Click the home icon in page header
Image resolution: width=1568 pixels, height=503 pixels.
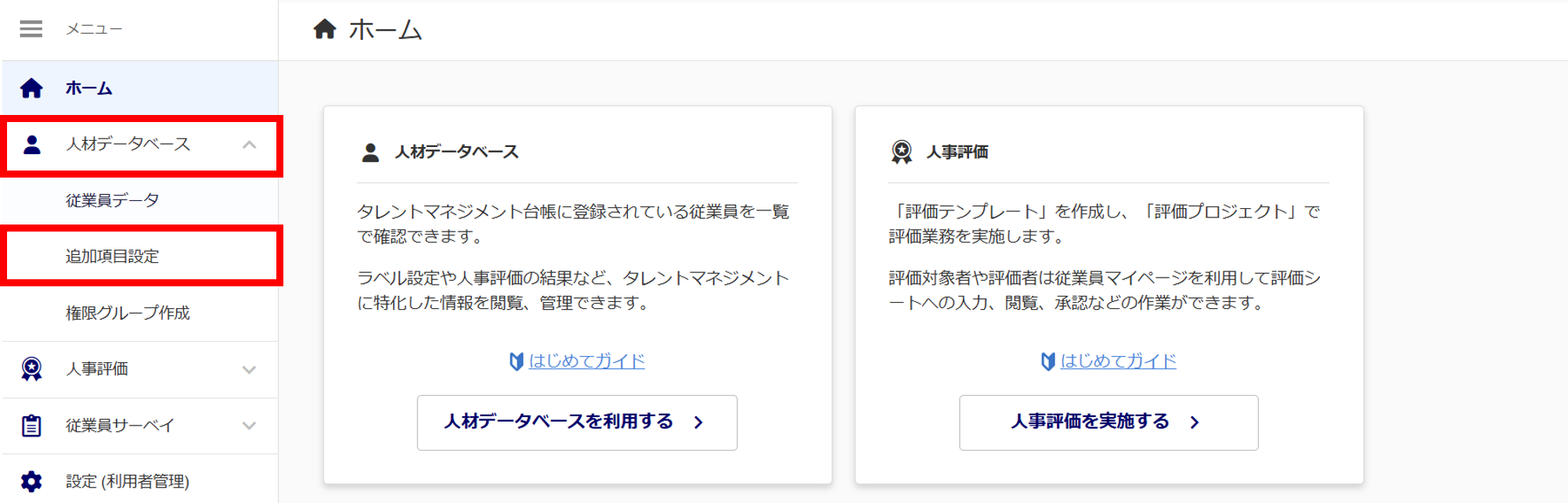325,30
